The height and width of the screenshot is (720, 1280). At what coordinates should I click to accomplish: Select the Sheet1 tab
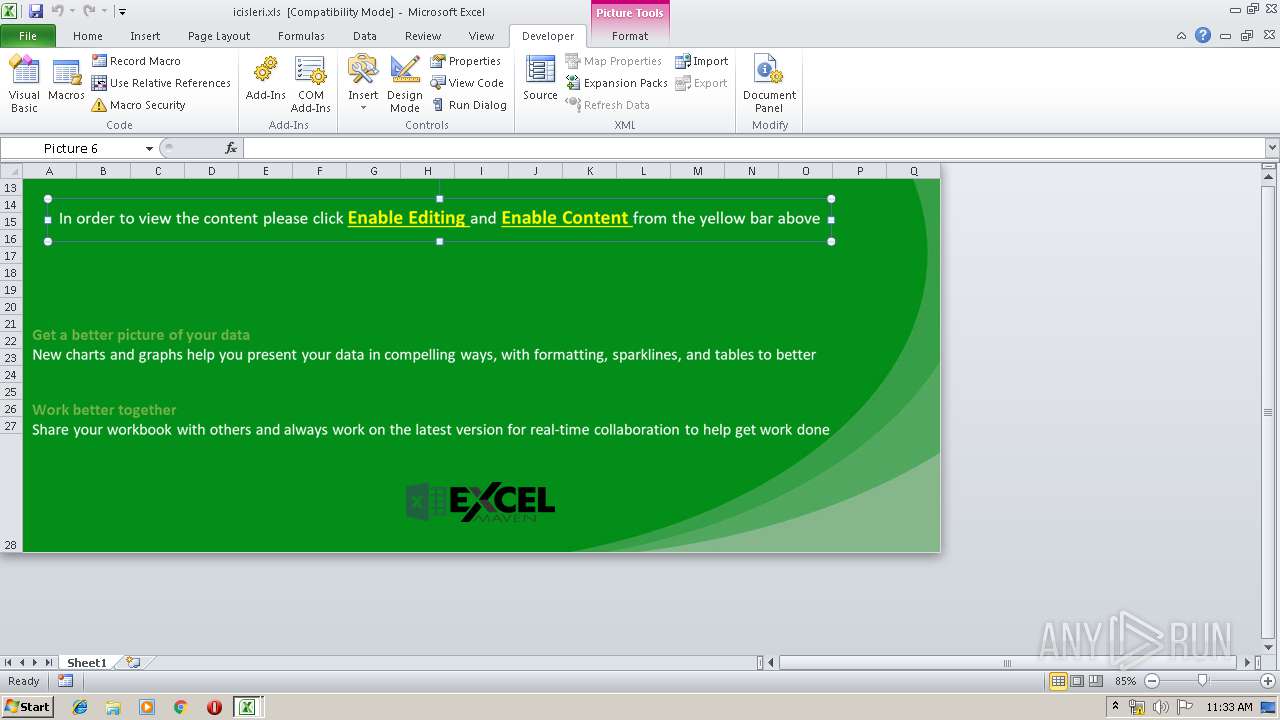click(x=87, y=662)
